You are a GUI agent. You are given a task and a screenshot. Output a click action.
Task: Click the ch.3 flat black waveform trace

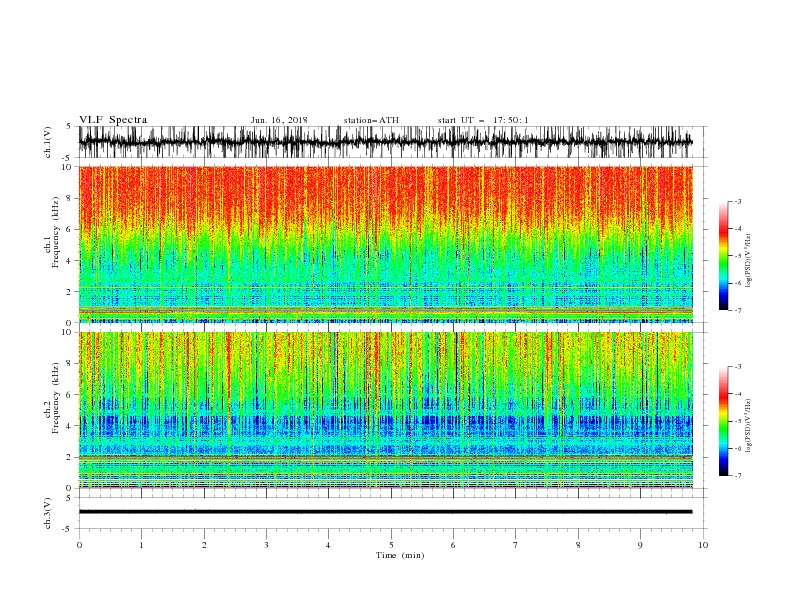pos(385,512)
